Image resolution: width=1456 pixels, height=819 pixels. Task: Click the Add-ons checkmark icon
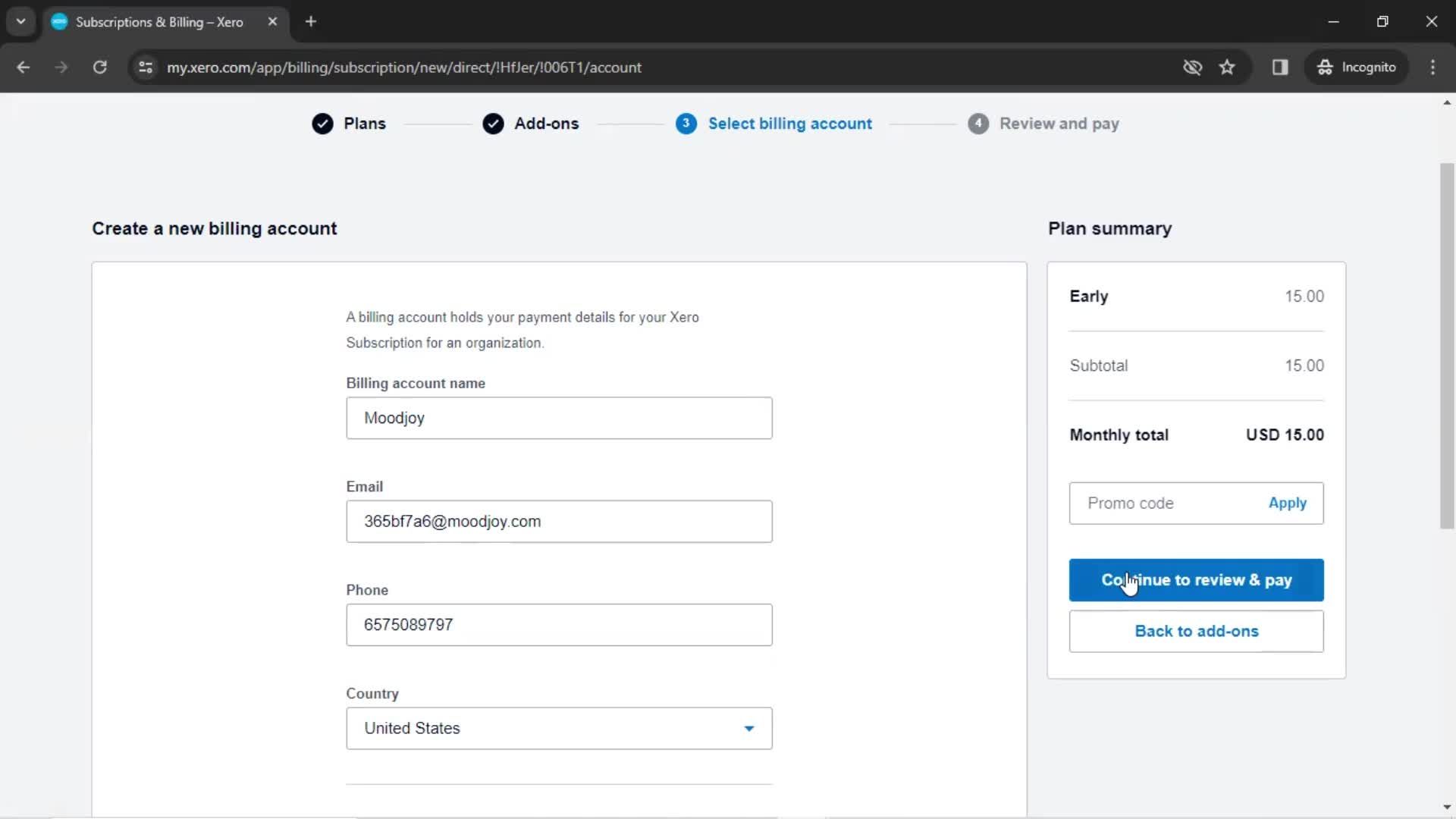493,124
